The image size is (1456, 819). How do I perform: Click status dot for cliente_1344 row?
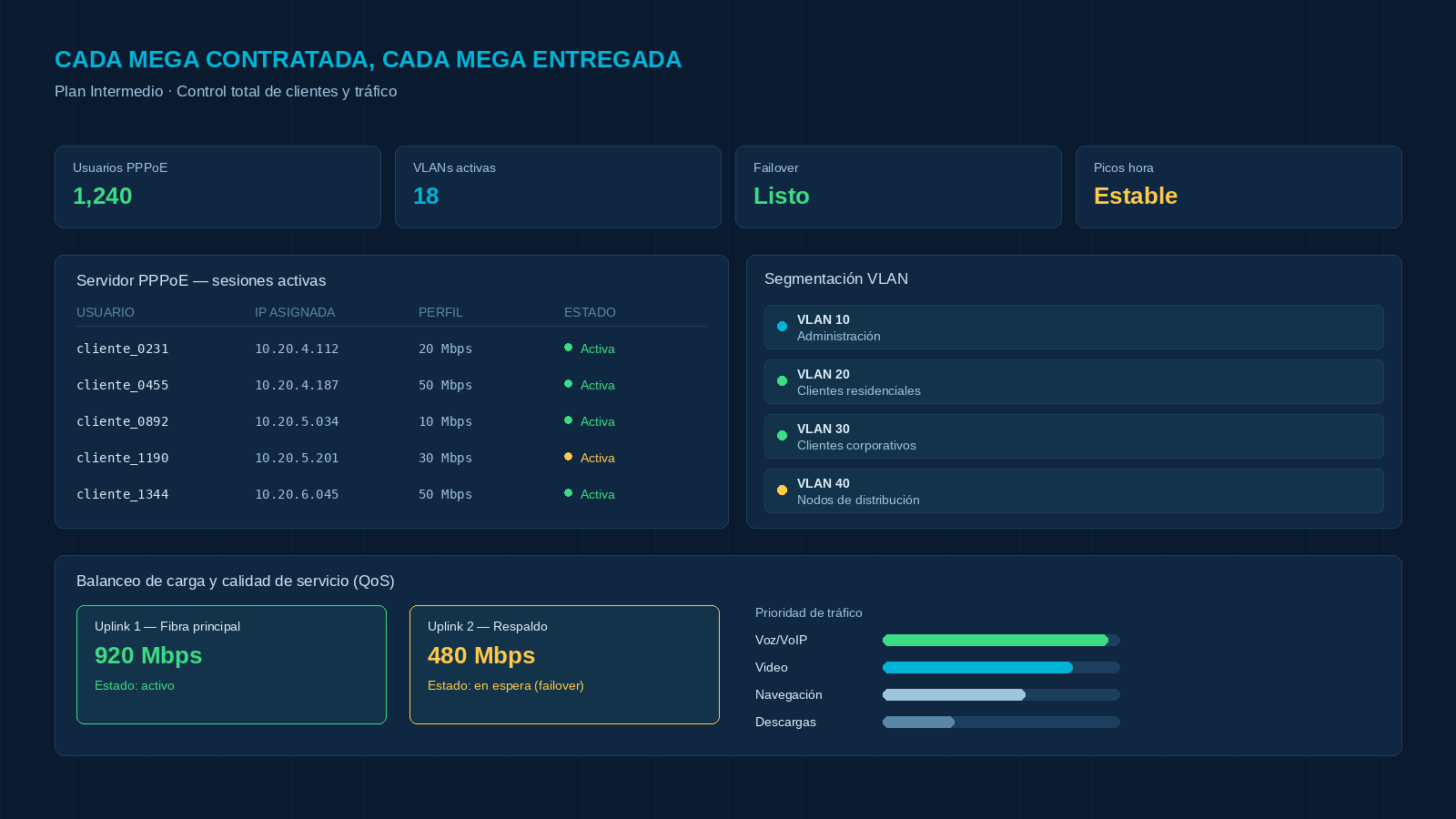pos(568,493)
